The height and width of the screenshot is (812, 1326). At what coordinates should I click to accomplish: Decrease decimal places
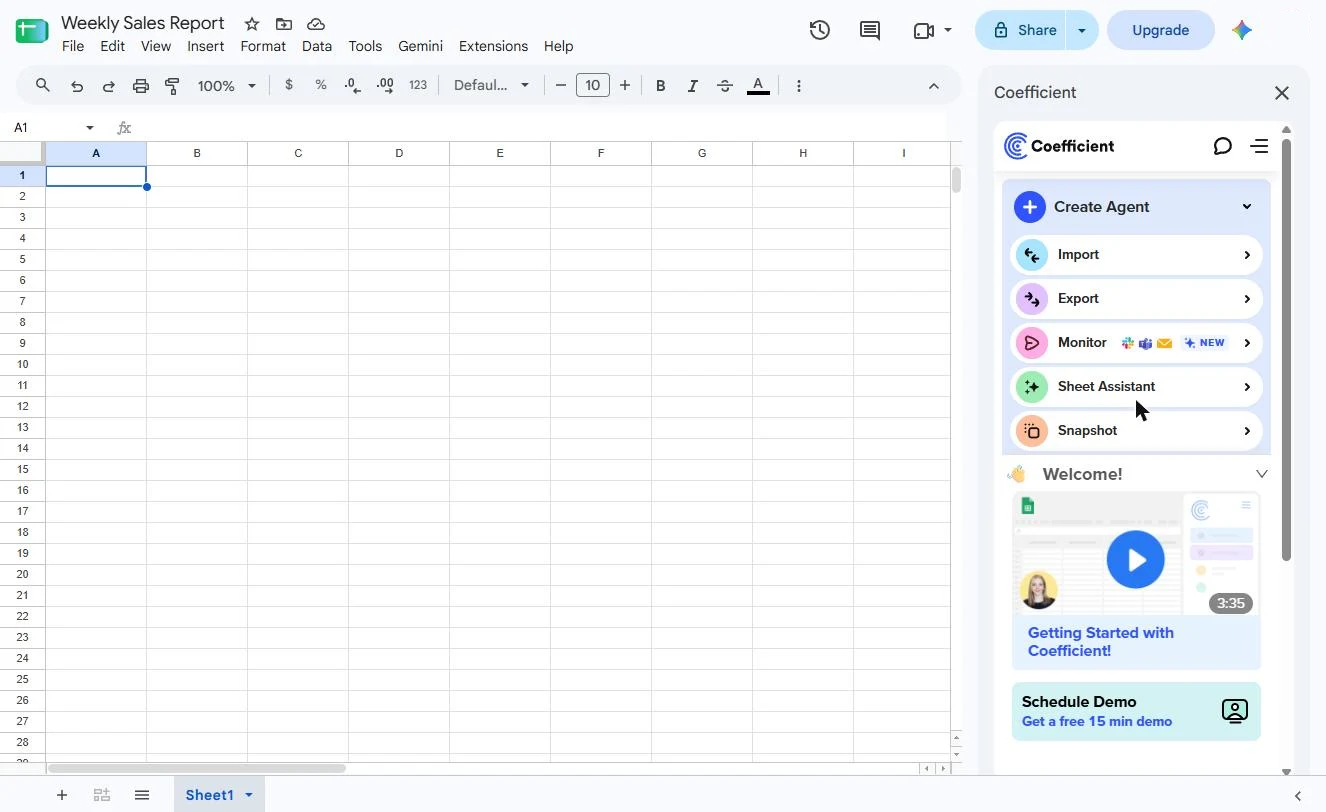click(353, 86)
